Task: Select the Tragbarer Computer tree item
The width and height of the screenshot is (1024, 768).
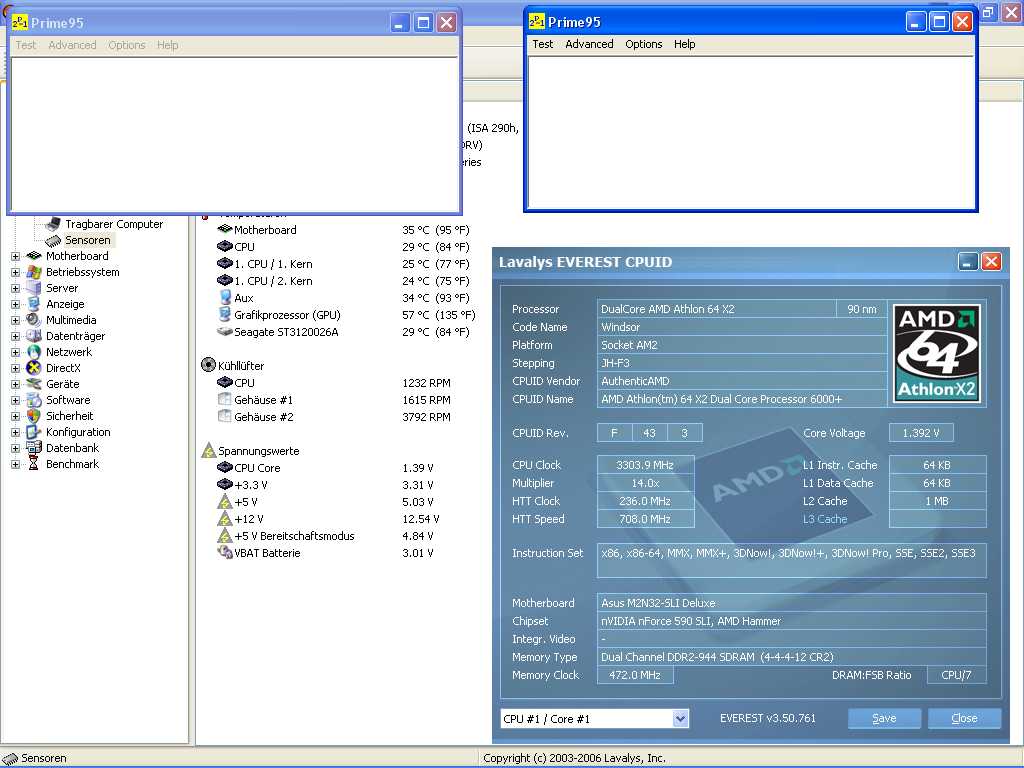Action: [114, 224]
